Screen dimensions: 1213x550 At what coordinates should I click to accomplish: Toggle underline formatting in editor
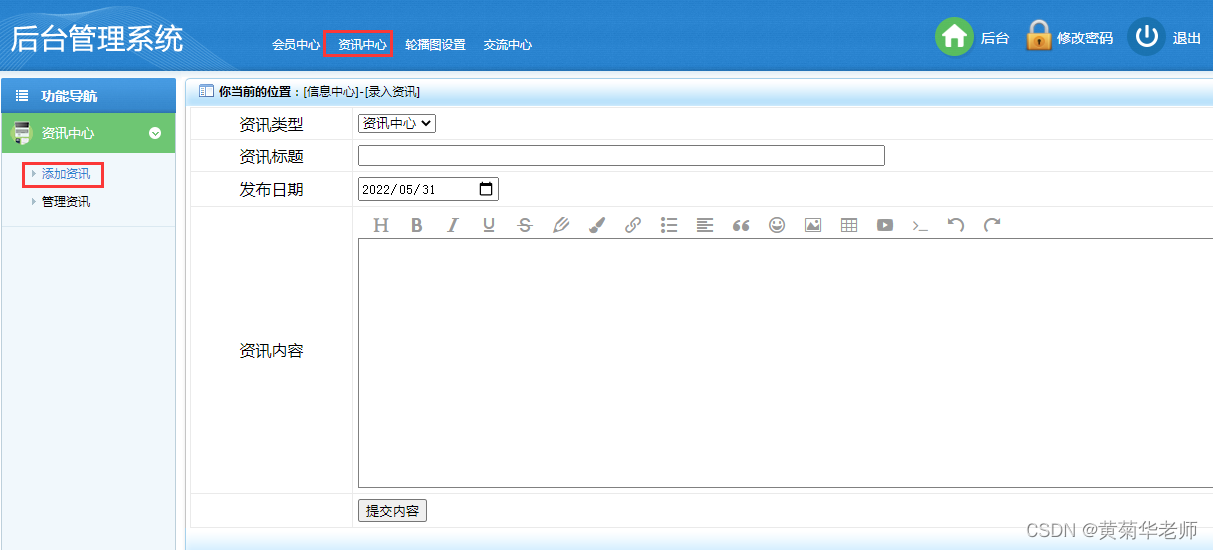point(489,225)
